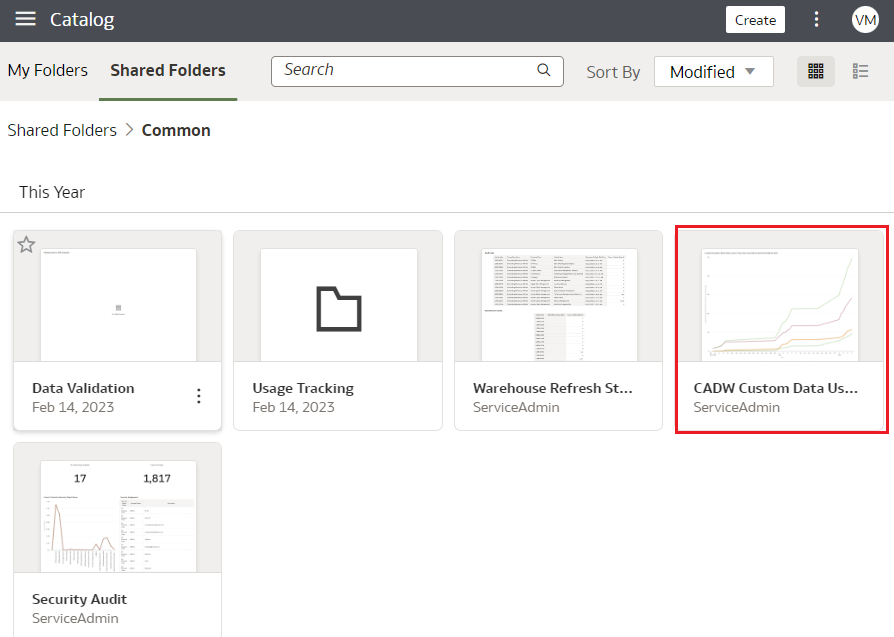The image size is (894, 637).
Task: Switch to the My Folders tab
Action: tap(47, 70)
